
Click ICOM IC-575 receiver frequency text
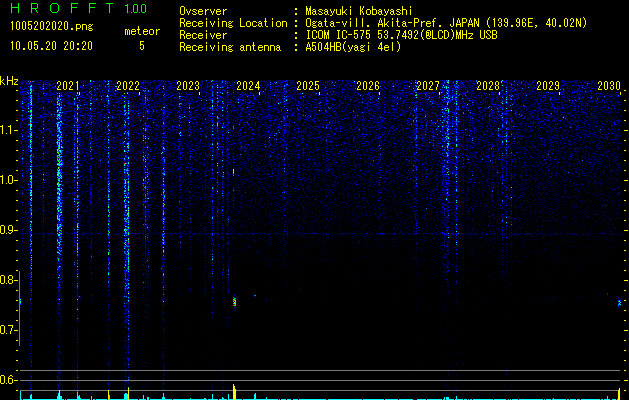click(x=401, y=35)
